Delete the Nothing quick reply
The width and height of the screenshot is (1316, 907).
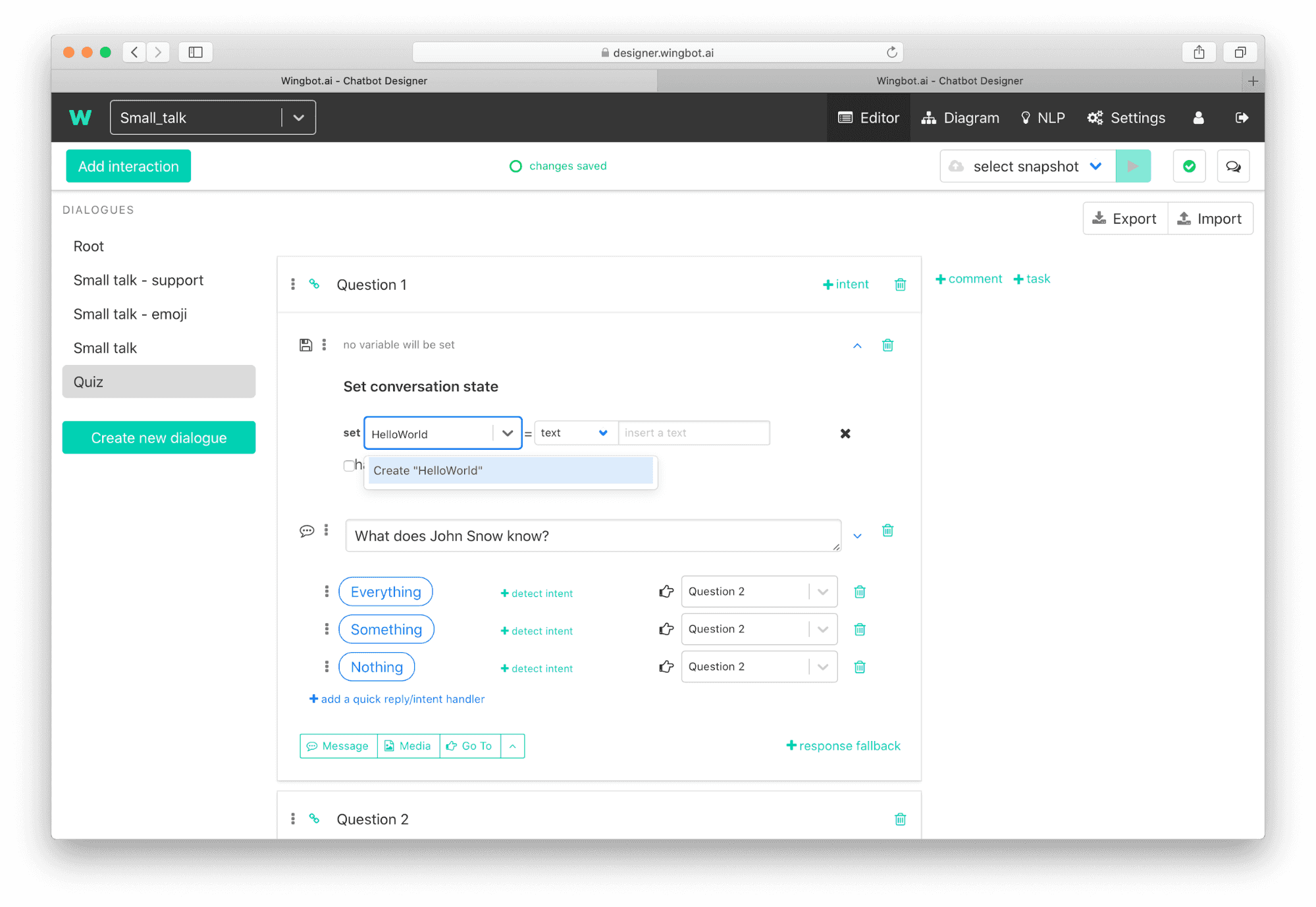(x=859, y=667)
